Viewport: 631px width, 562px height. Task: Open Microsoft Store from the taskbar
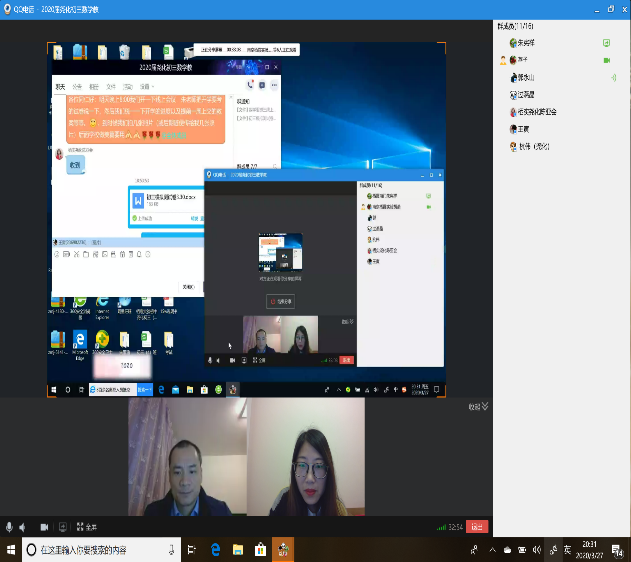pos(260,550)
